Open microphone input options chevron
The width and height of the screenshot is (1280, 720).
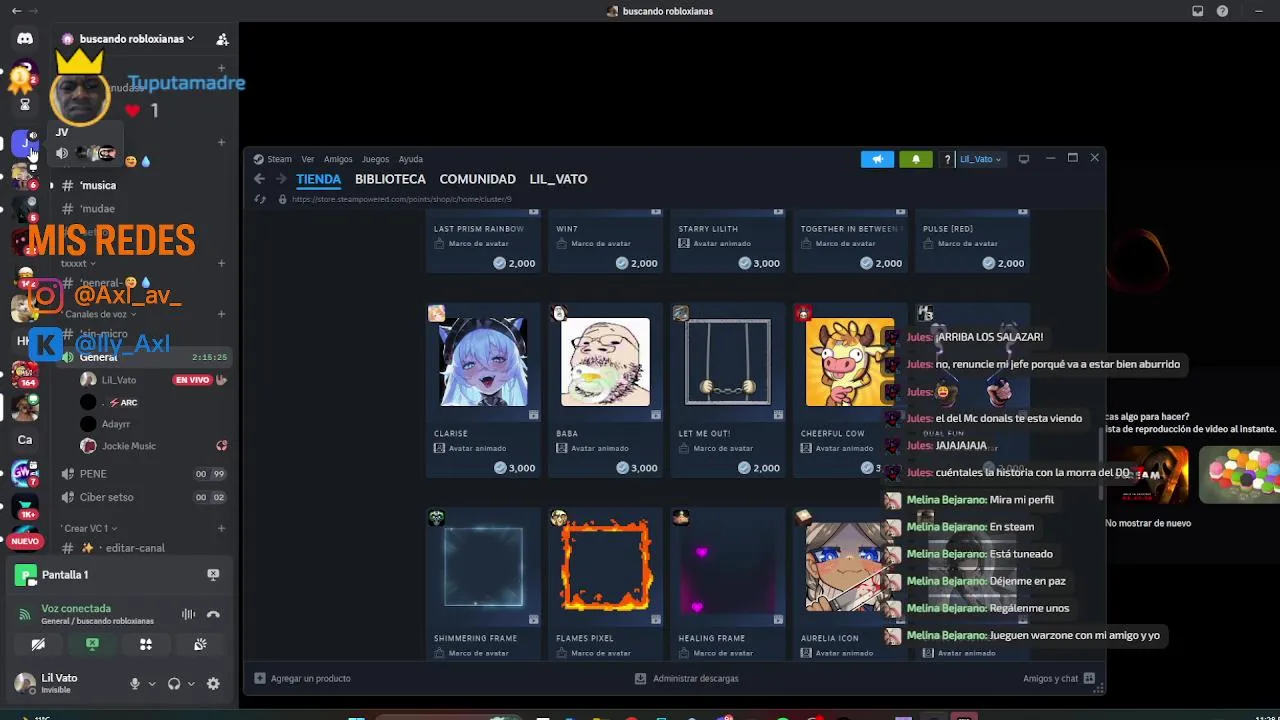(152, 684)
